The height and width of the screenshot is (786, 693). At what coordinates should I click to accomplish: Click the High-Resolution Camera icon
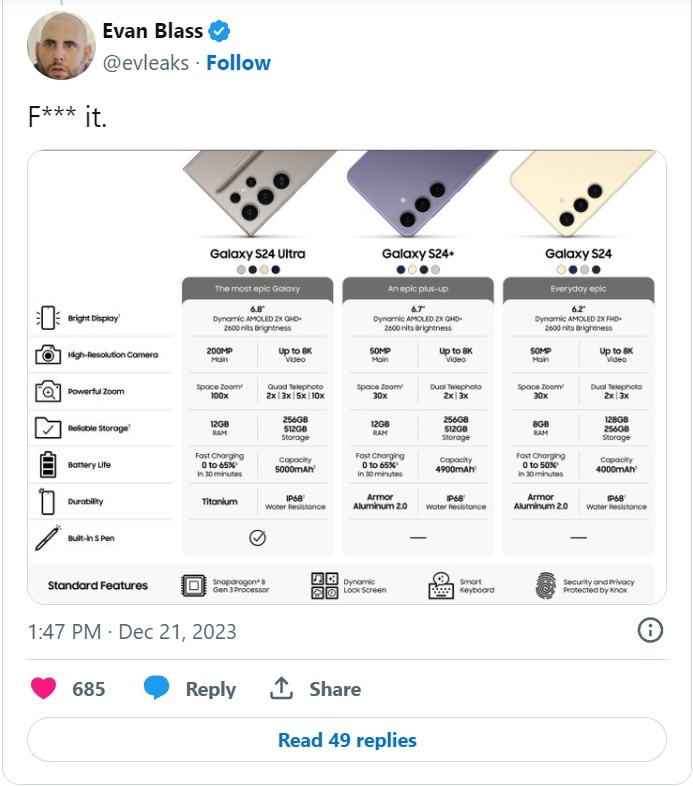pyautogui.click(x=47, y=354)
